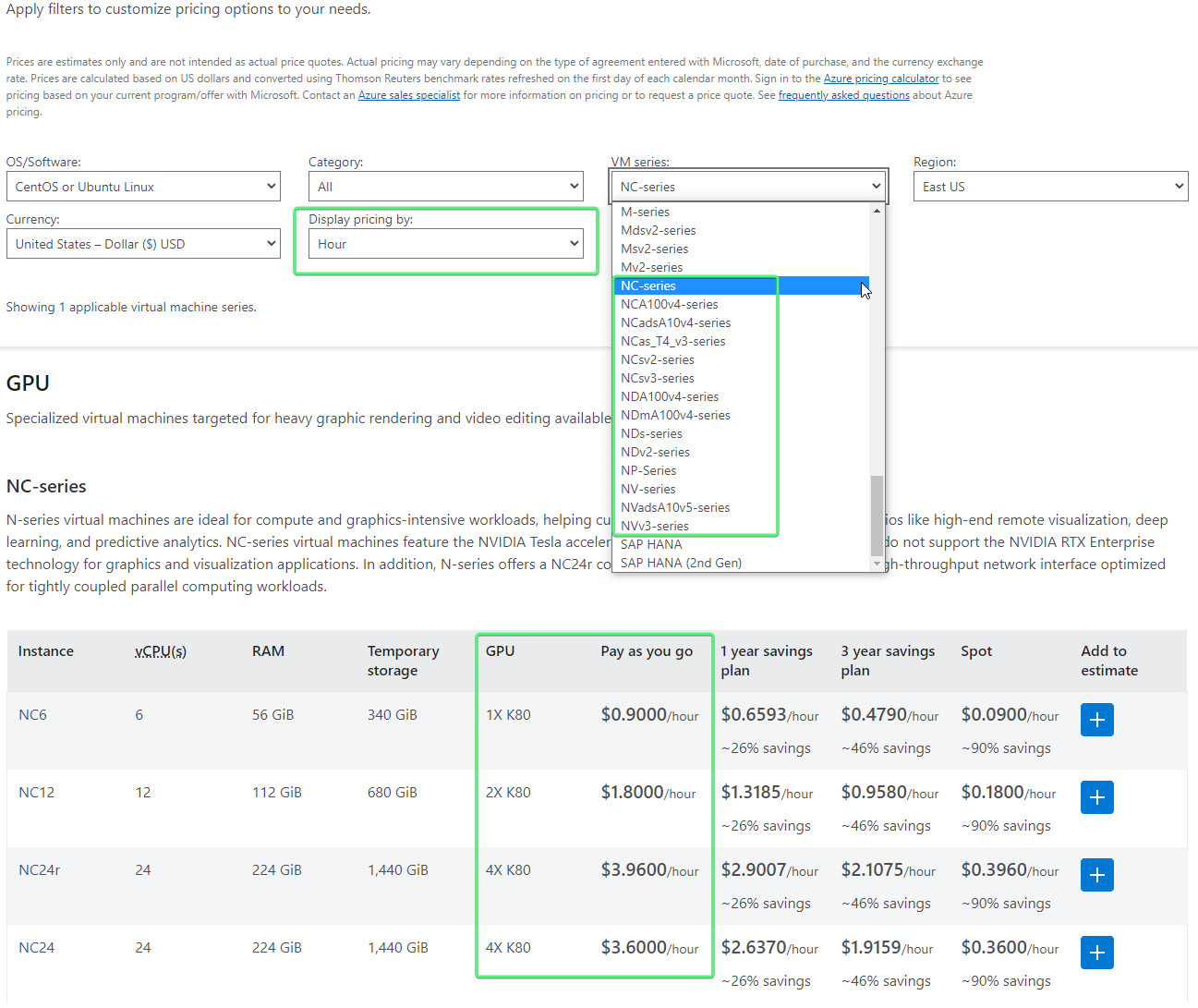
Task: Select M-series from the list
Action: pyautogui.click(x=646, y=212)
